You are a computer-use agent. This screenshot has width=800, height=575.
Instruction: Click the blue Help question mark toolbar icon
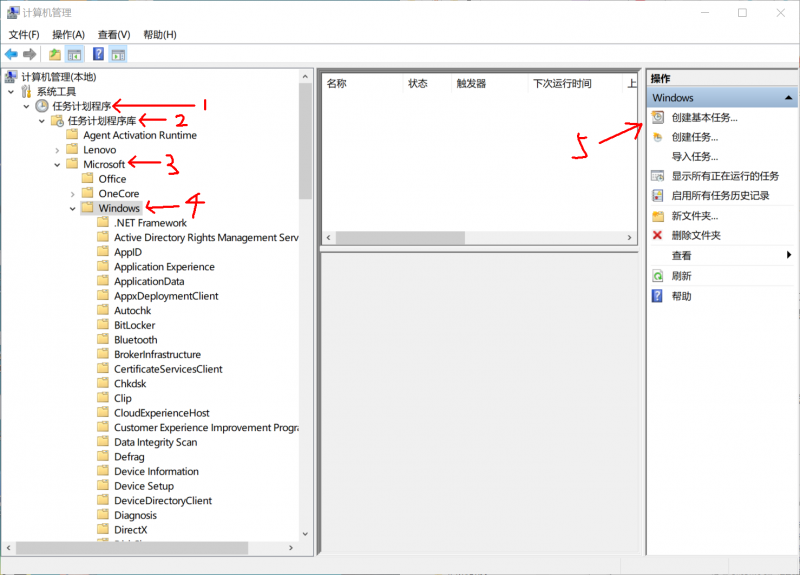pos(98,54)
